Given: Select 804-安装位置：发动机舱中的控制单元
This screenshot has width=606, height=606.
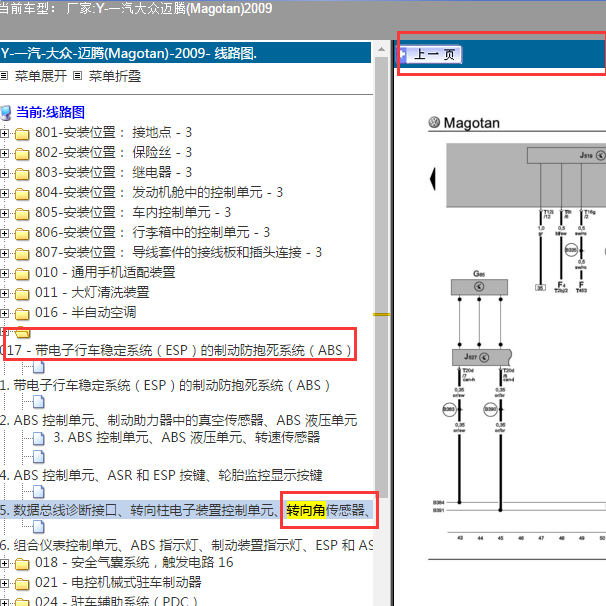Looking at the screenshot, I should (159, 192).
